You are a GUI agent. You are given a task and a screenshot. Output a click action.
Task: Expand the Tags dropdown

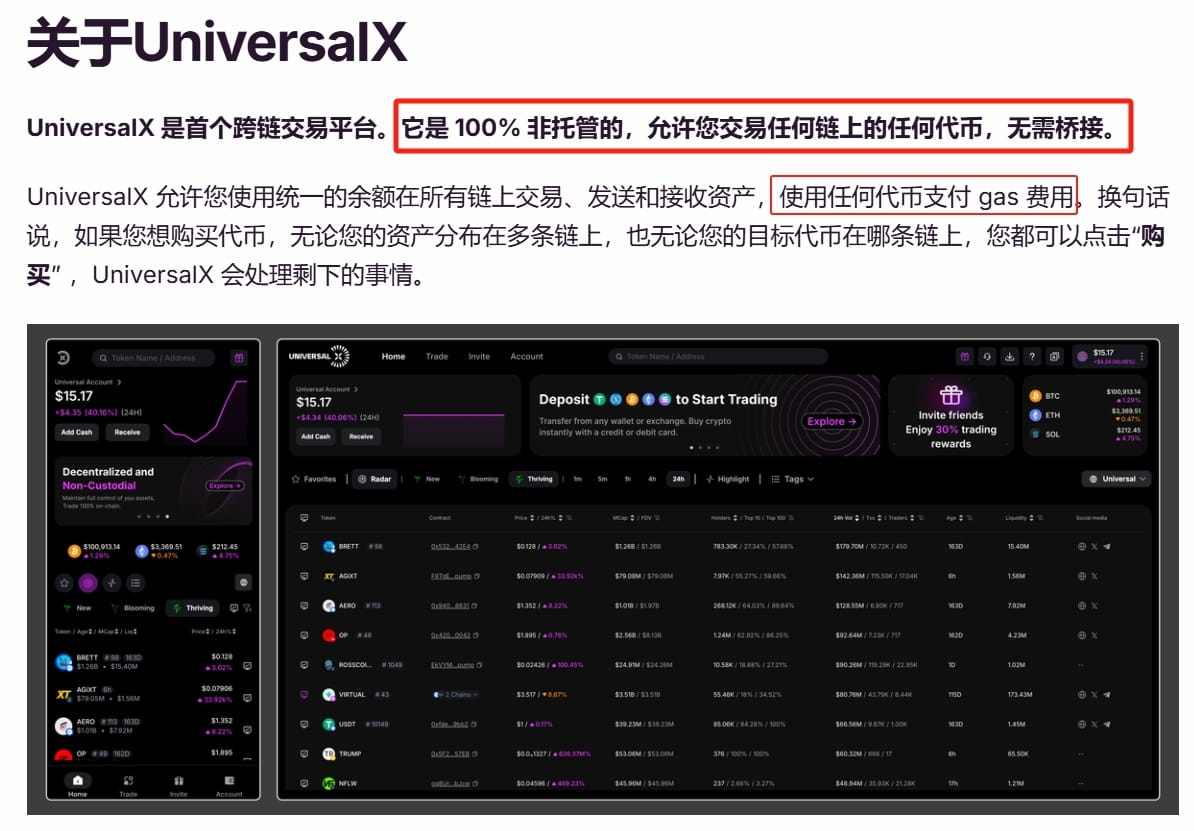[793, 479]
